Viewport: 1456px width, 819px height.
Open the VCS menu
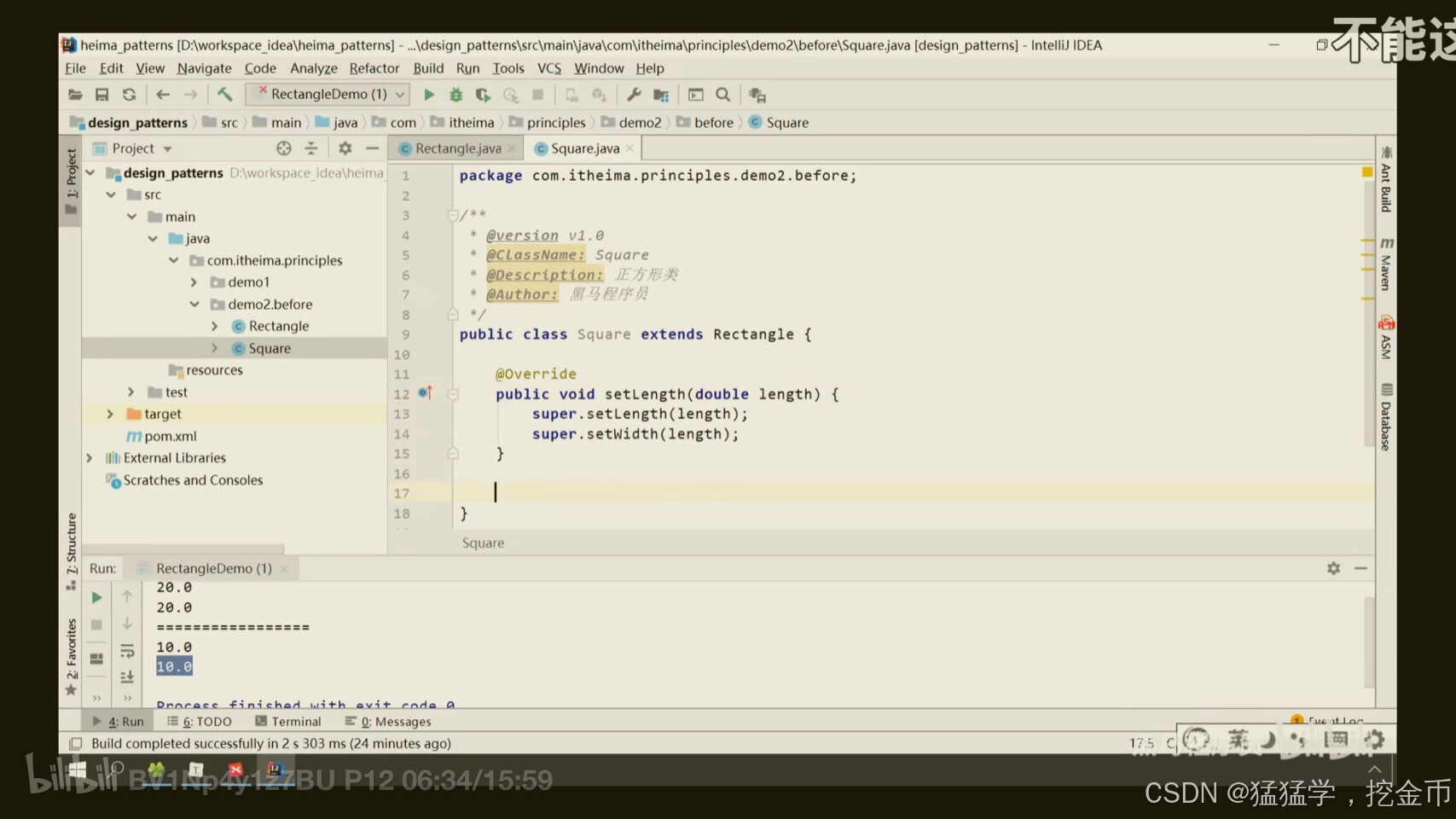coord(549,68)
